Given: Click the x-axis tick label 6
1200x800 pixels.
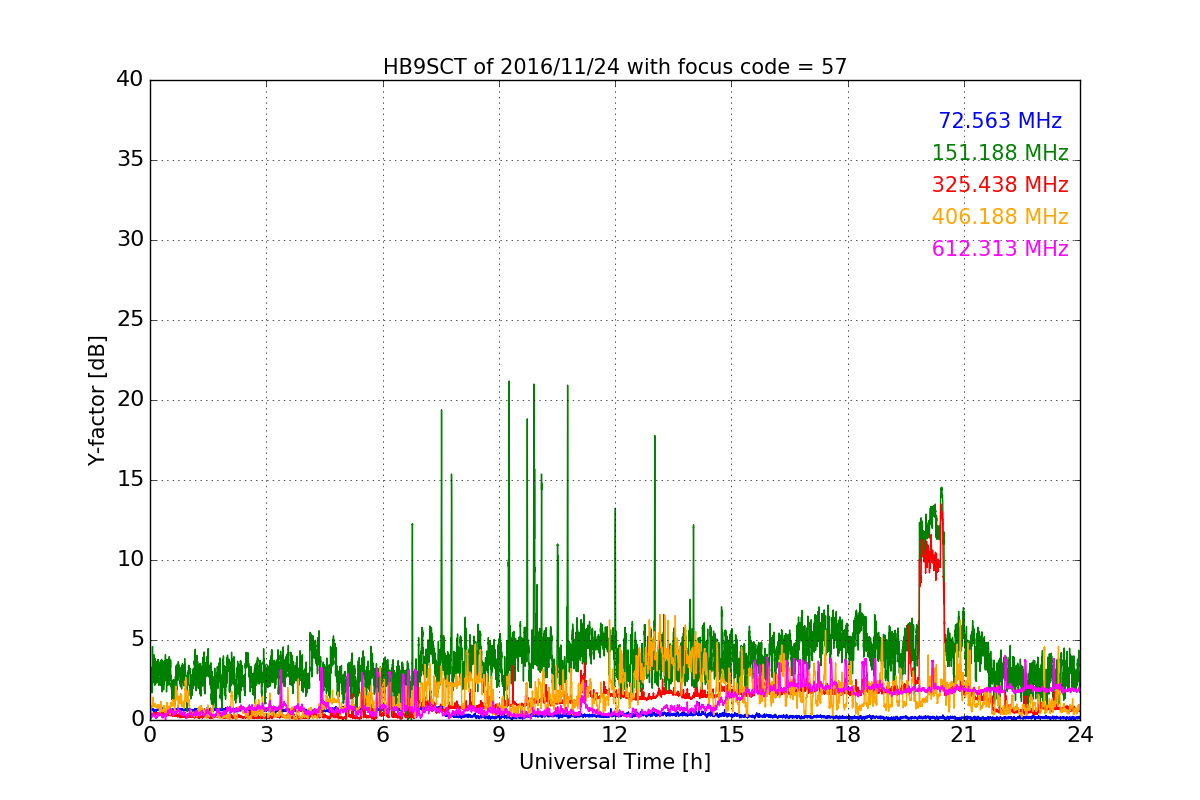Looking at the screenshot, I should click(x=382, y=735).
